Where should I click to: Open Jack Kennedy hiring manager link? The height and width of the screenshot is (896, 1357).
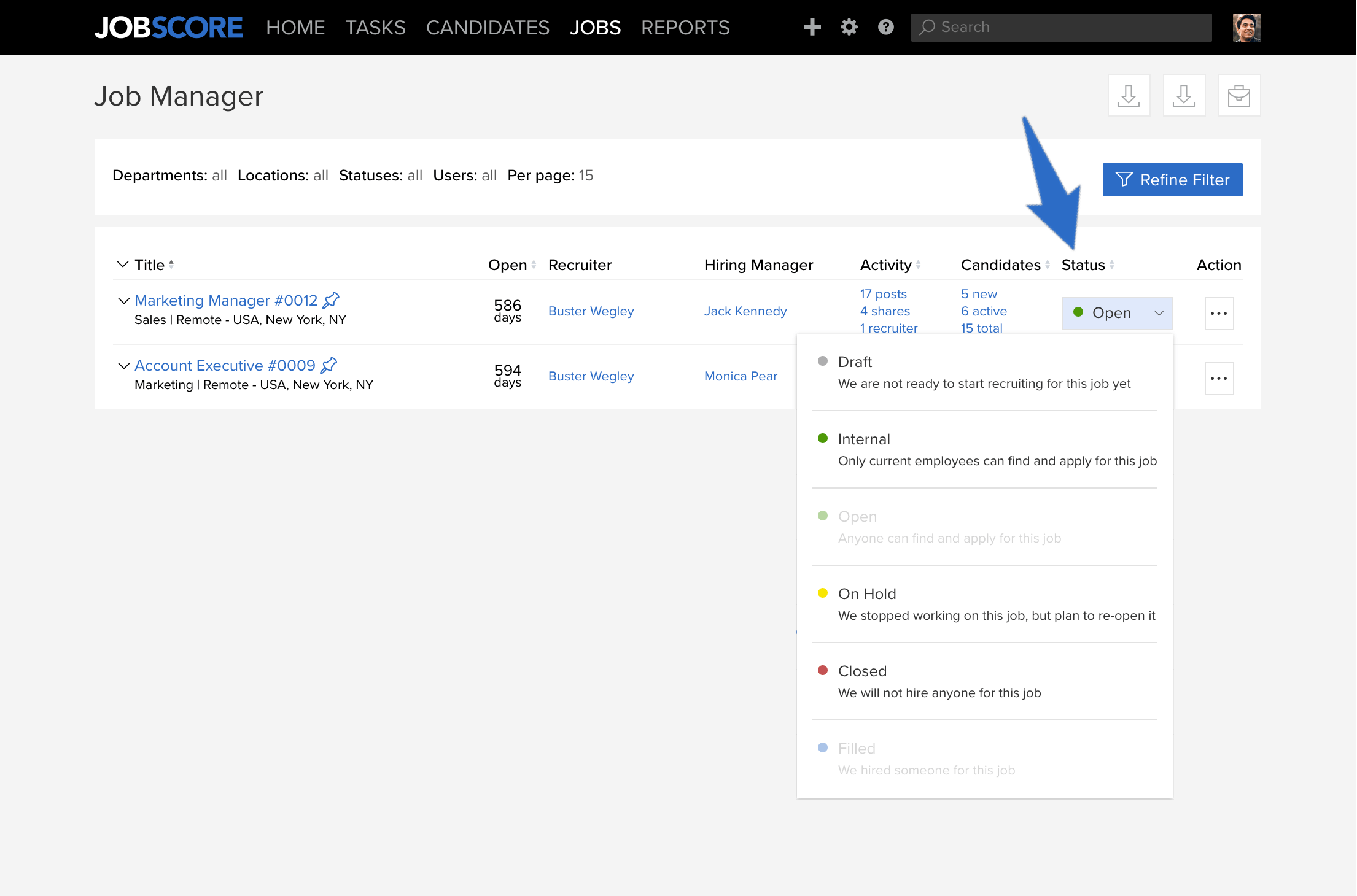[x=745, y=311]
